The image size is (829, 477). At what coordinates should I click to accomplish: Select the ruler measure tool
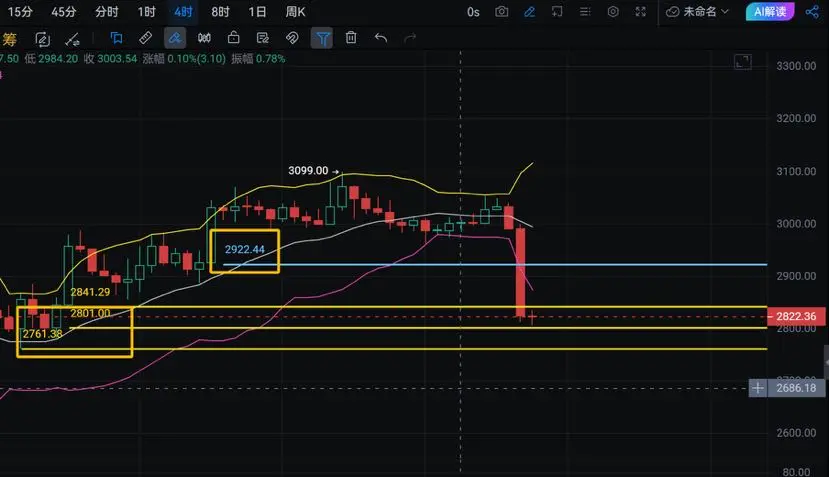145,38
